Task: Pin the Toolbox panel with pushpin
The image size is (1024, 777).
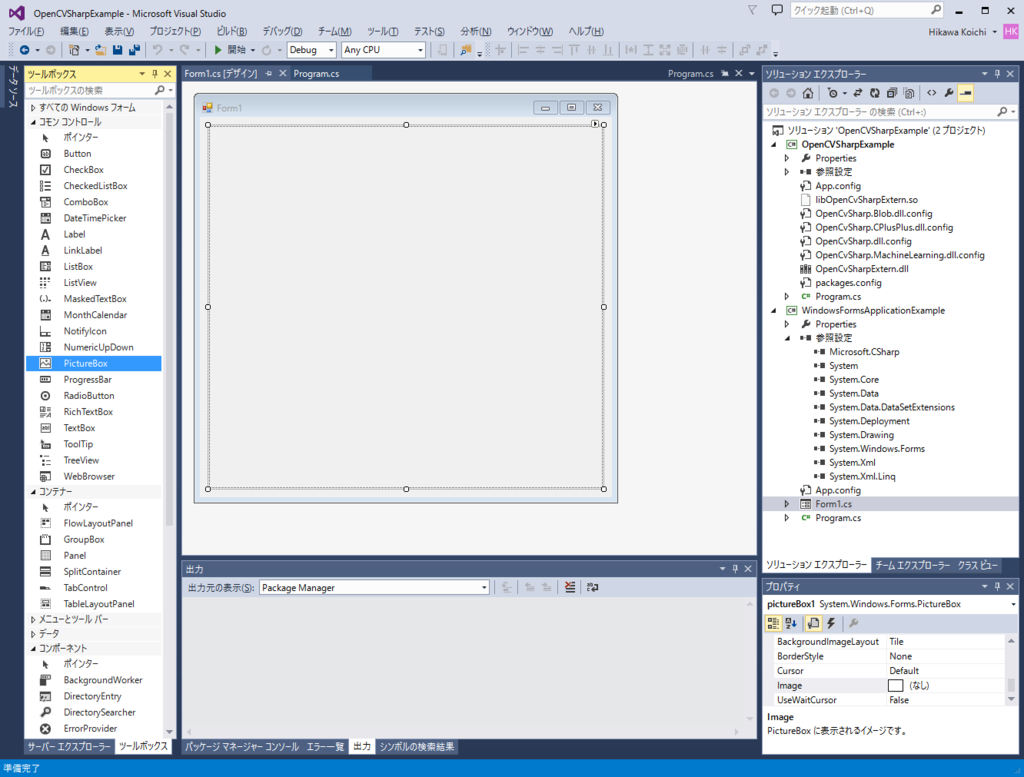Action: pos(155,74)
